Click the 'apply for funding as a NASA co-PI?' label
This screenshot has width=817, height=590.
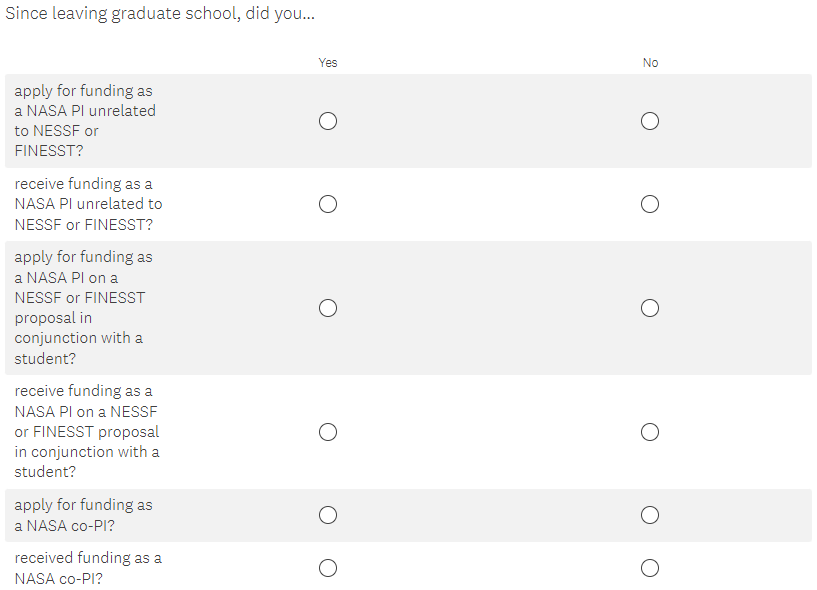(x=84, y=515)
